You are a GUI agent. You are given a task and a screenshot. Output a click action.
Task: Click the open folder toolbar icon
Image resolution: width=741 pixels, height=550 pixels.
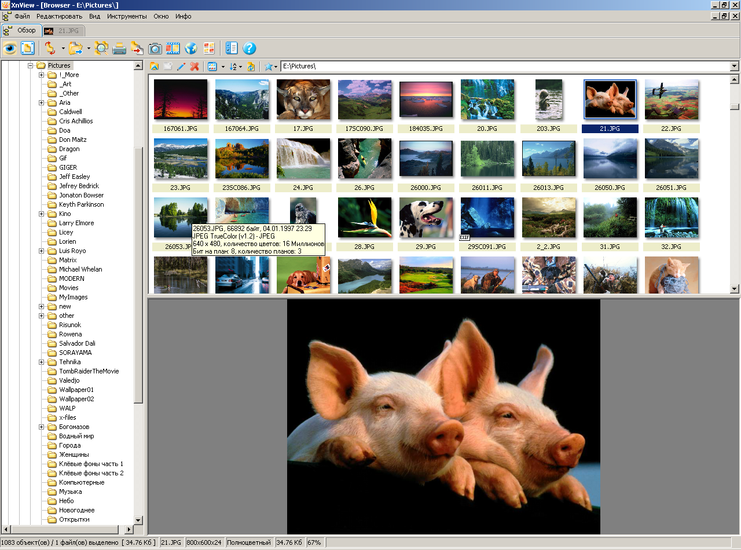click(x=75, y=48)
